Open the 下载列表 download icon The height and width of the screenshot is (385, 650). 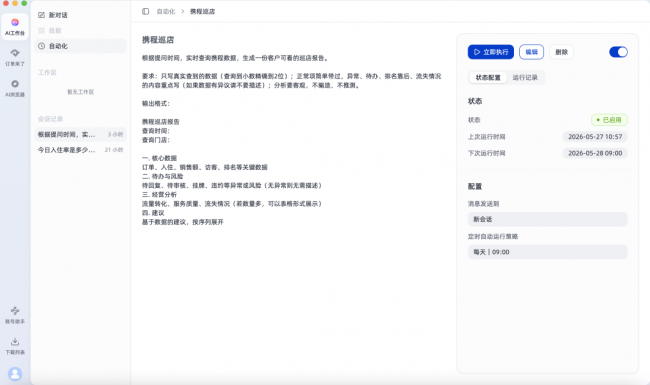(x=15, y=346)
